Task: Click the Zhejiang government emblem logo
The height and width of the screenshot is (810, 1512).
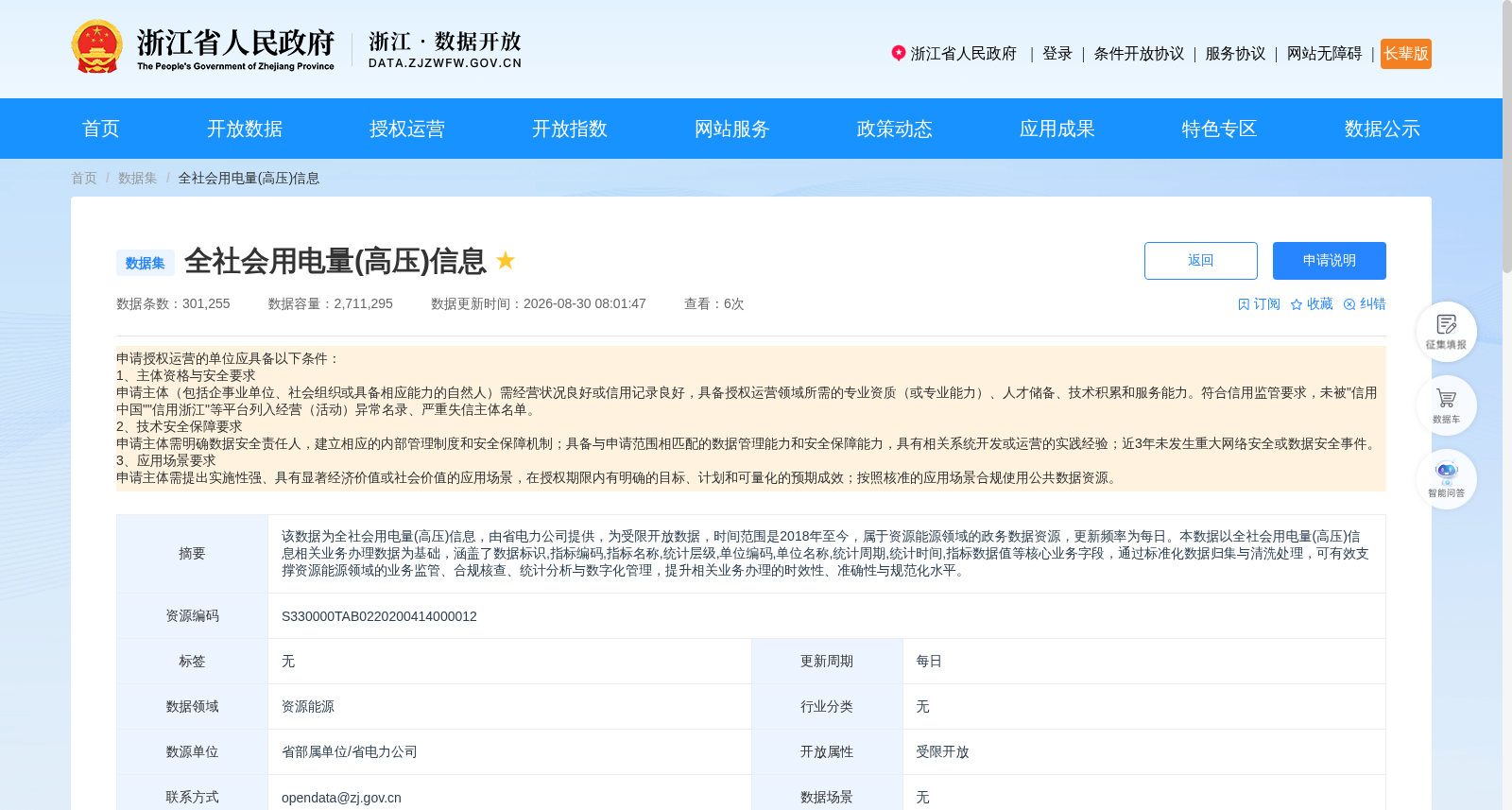Action: (96, 47)
